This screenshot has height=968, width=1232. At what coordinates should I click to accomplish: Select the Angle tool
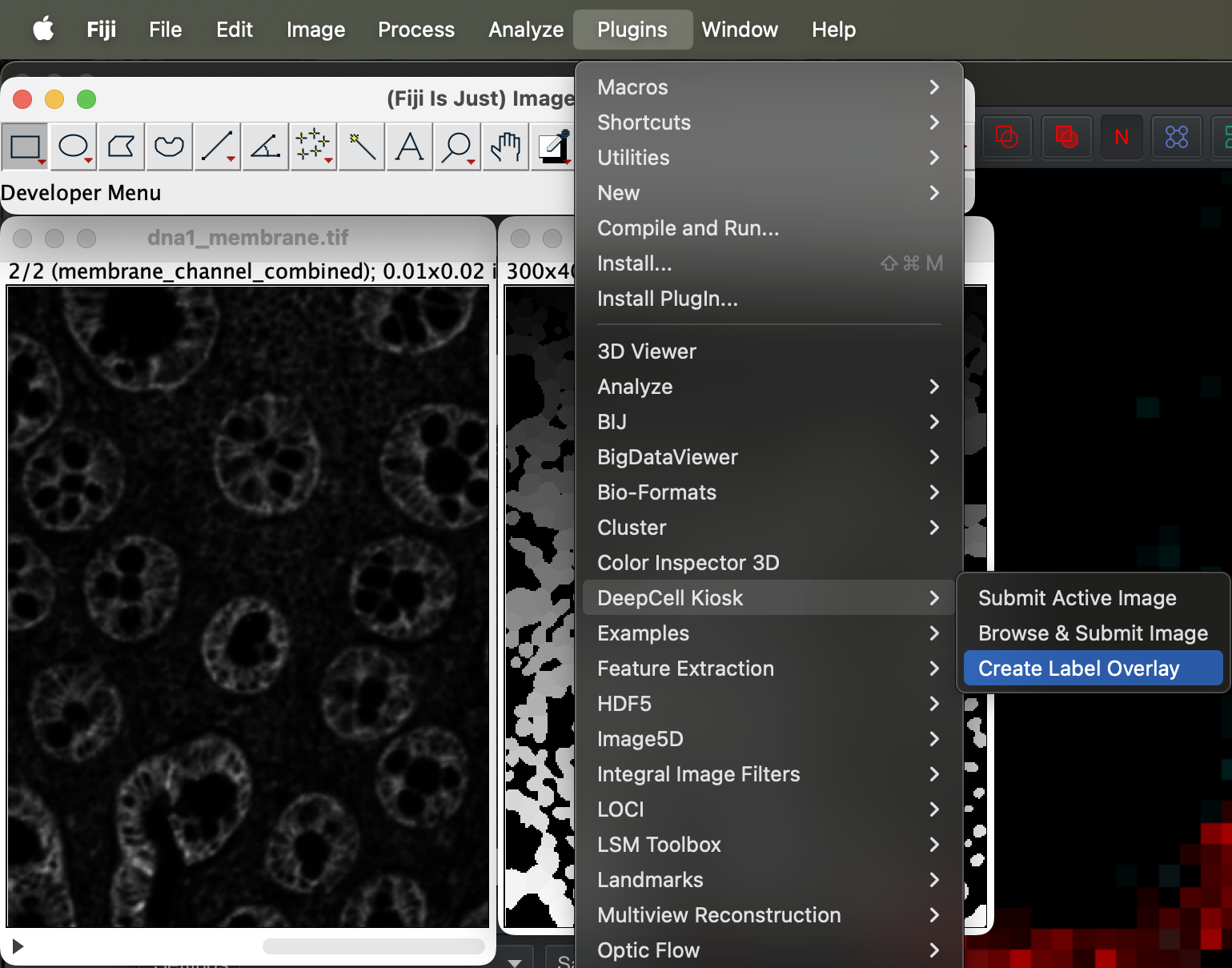click(265, 147)
